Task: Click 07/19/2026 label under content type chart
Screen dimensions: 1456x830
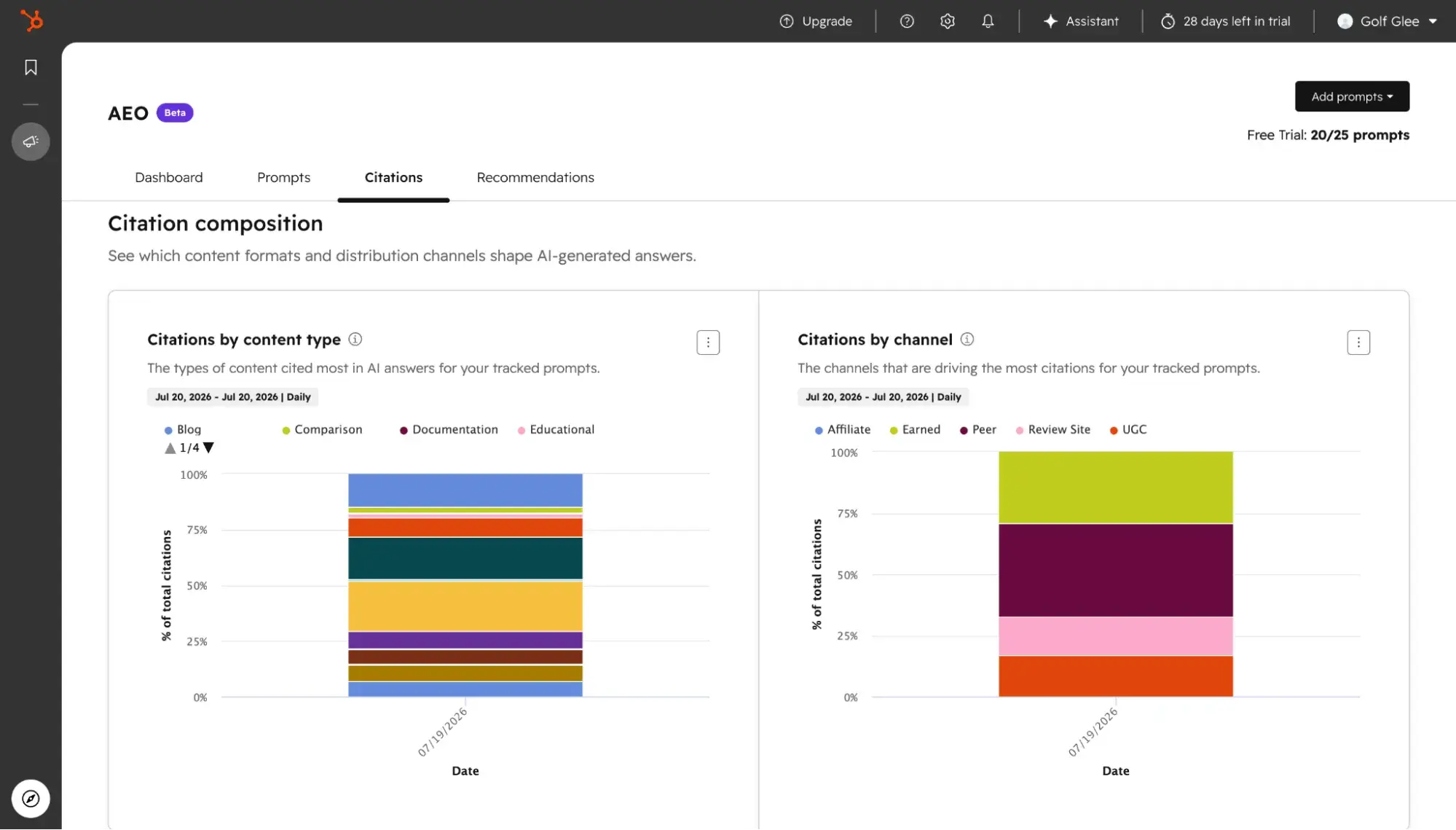Action: pos(442,732)
